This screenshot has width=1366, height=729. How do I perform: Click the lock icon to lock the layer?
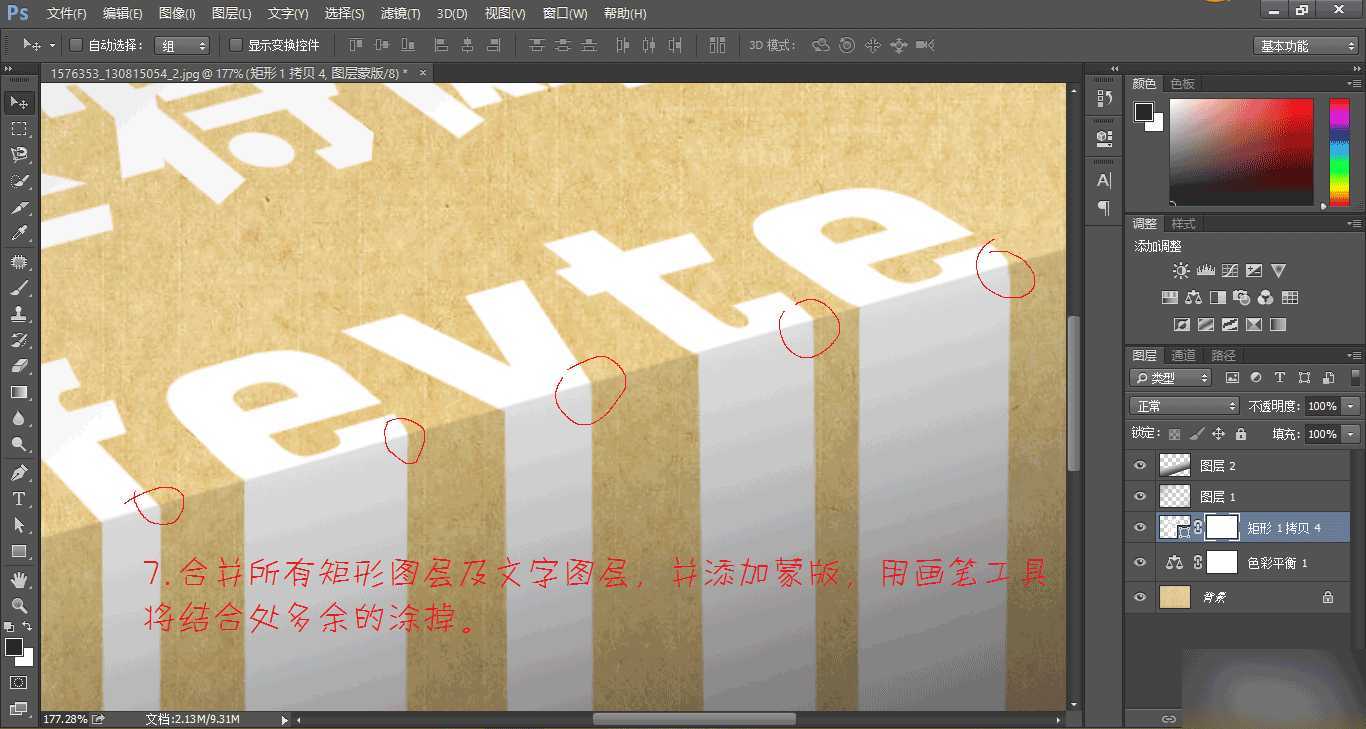(1240, 433)
